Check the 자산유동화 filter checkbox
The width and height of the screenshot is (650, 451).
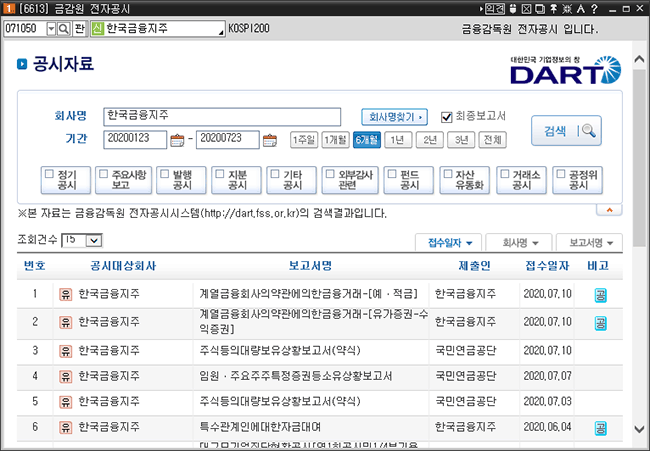(448, 174)
